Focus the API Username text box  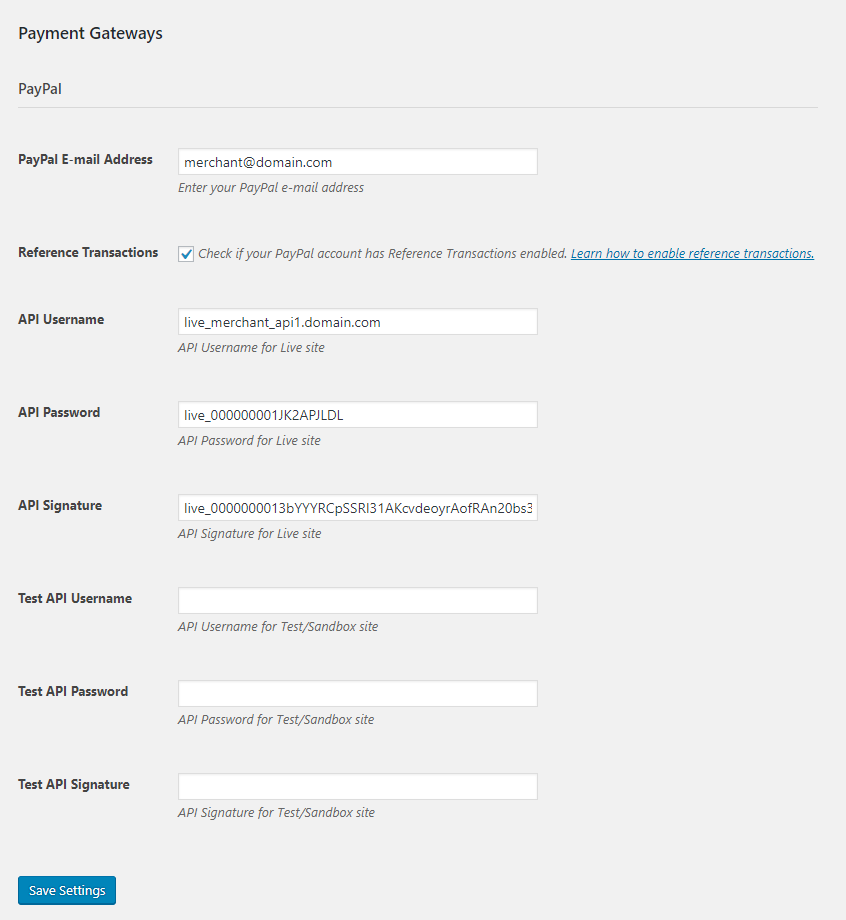point(357,322)
